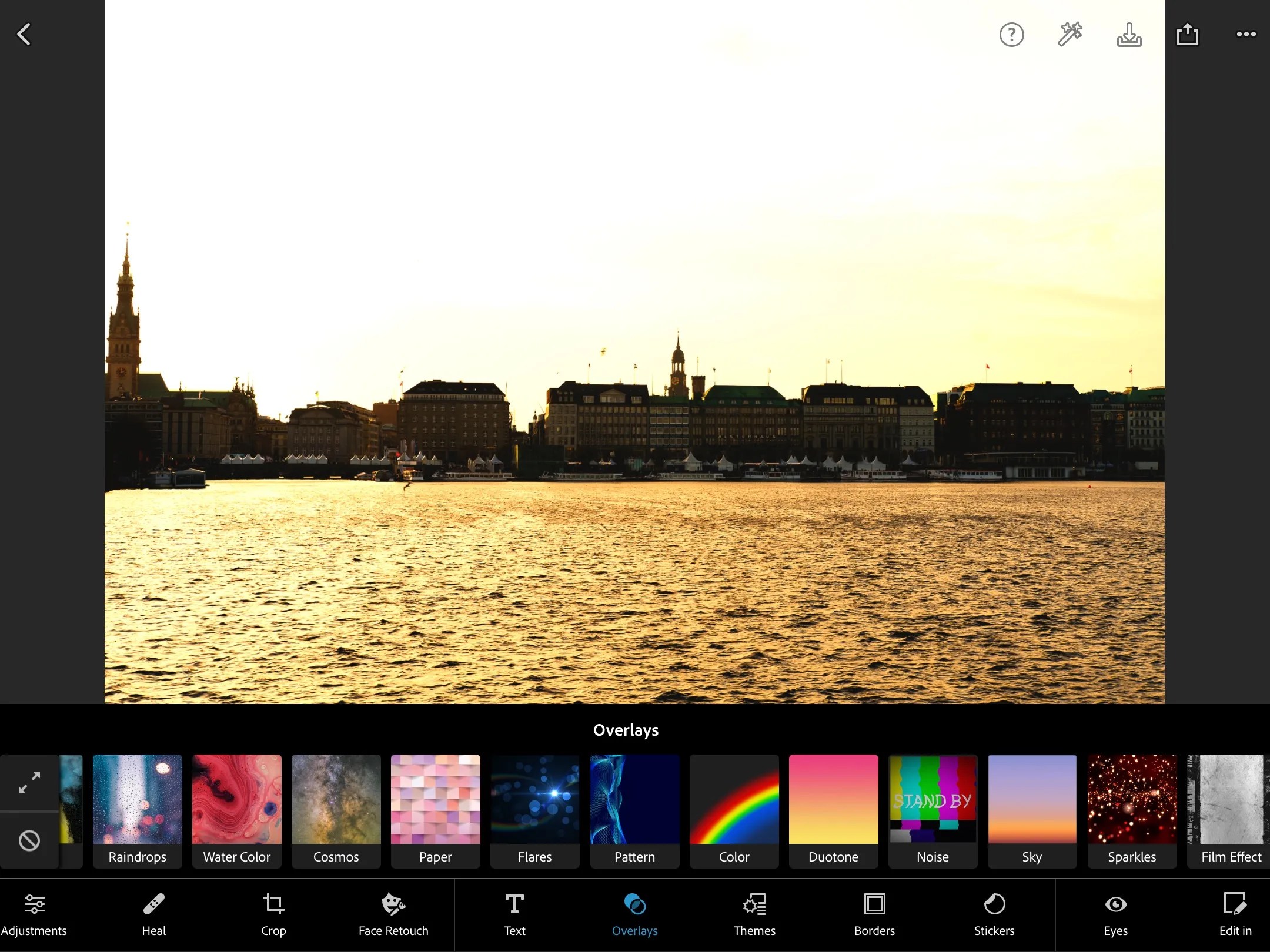Open the more options menu
1270x952 pixels.
click(1246, 34)
